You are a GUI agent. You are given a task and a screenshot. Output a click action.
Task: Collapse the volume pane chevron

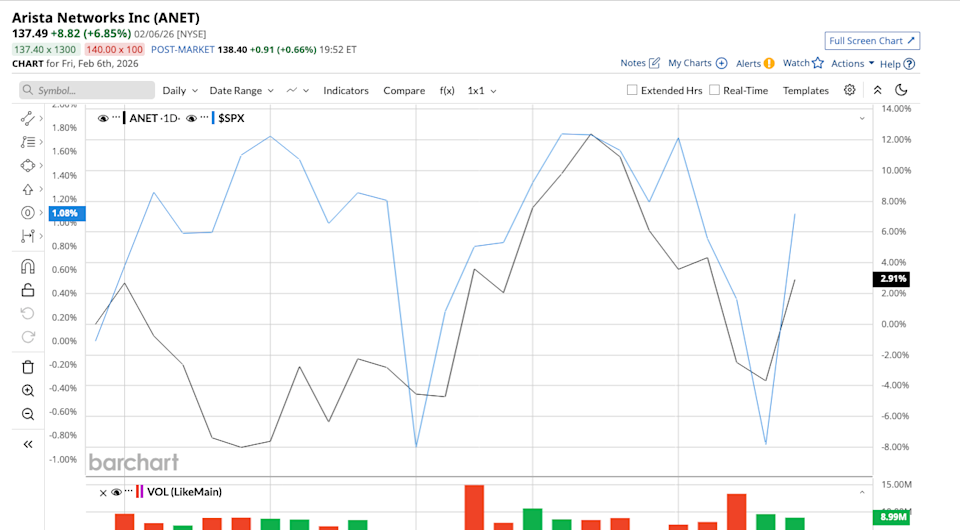pyautogui.click(x=862, y=492)
